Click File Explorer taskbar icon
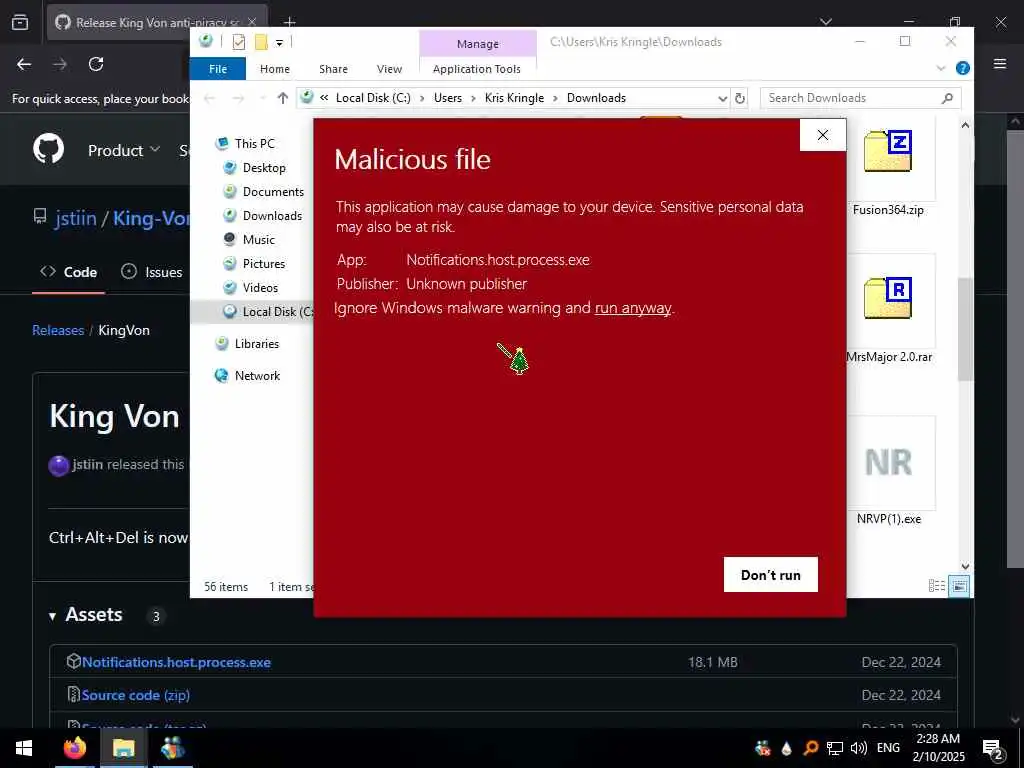The height and width of the screenshot is (768, 1024). tap(123, 748)
